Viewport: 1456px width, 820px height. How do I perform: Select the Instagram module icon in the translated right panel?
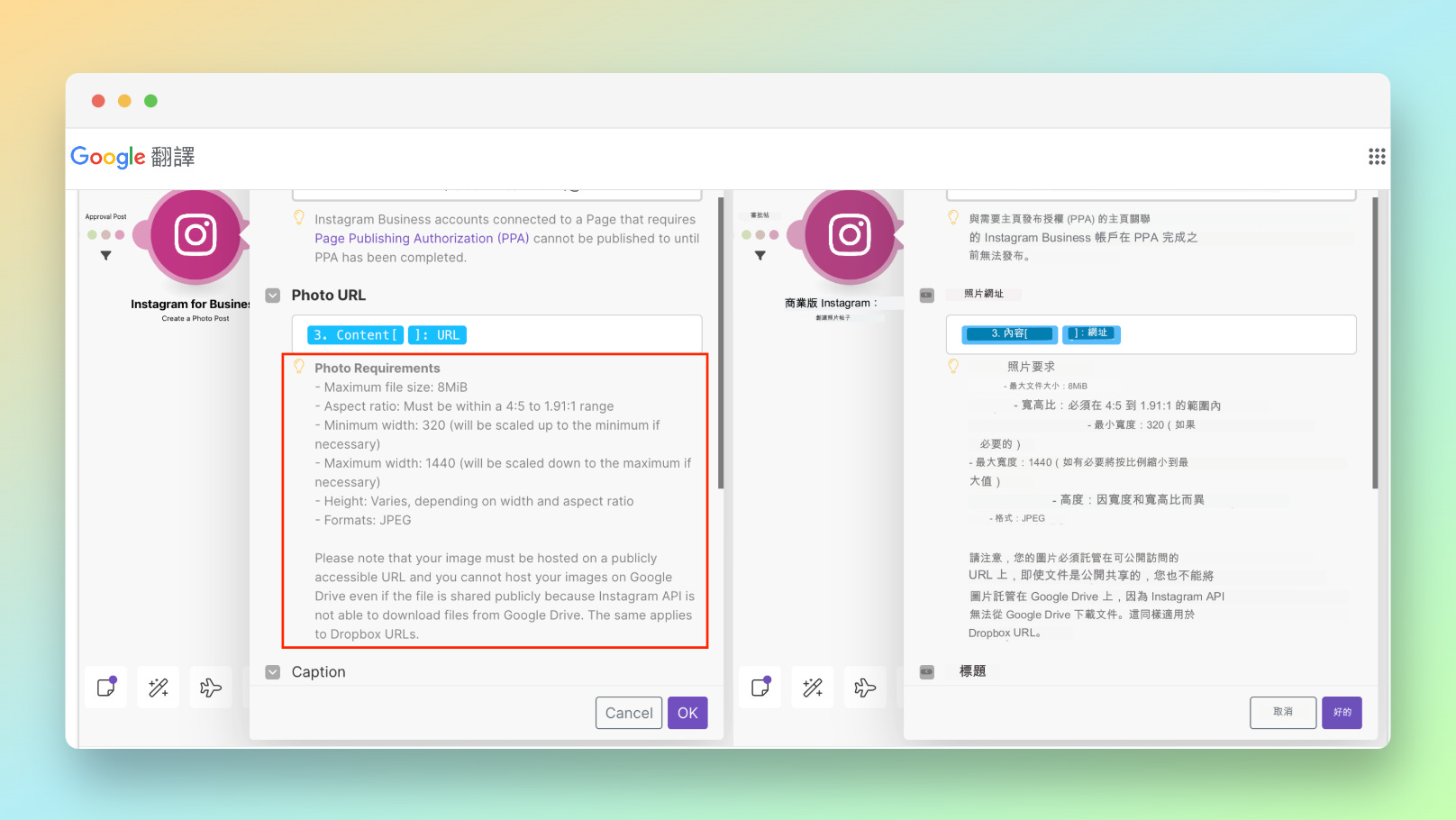[850, 235]
